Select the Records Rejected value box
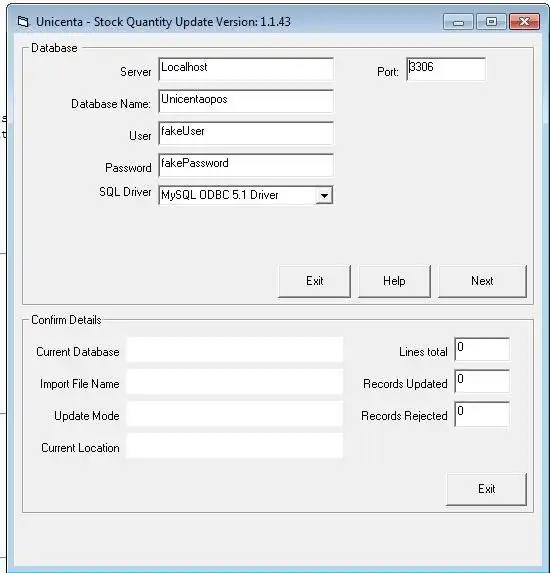Screen dimensions: 550x573 click(482, 413)
